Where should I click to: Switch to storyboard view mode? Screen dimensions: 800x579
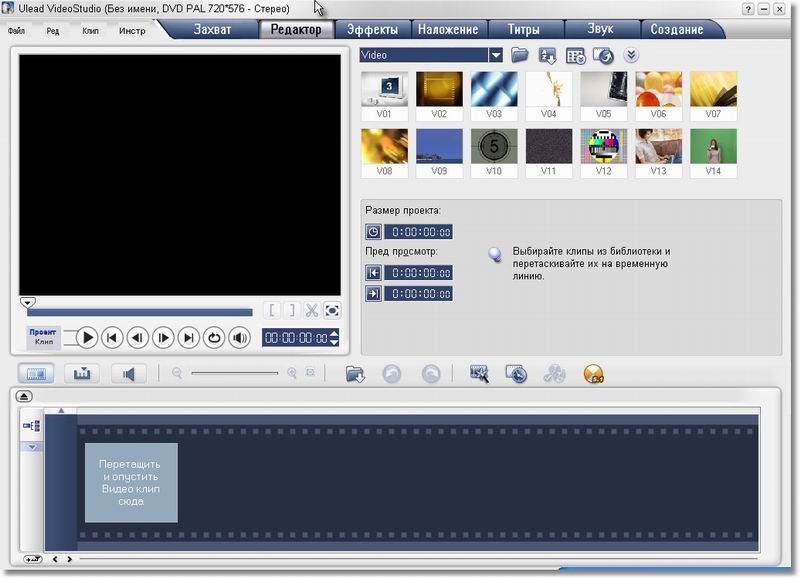tap(36, 374)
